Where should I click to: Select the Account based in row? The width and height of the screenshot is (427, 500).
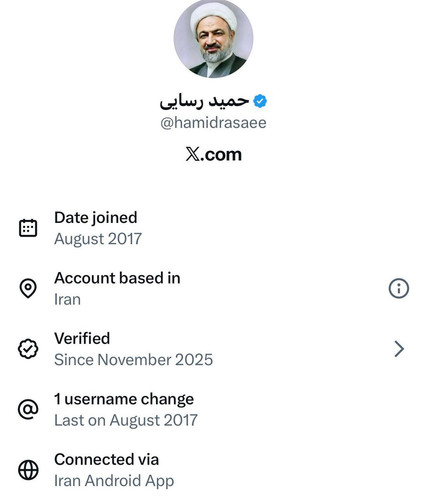(213, 288)
